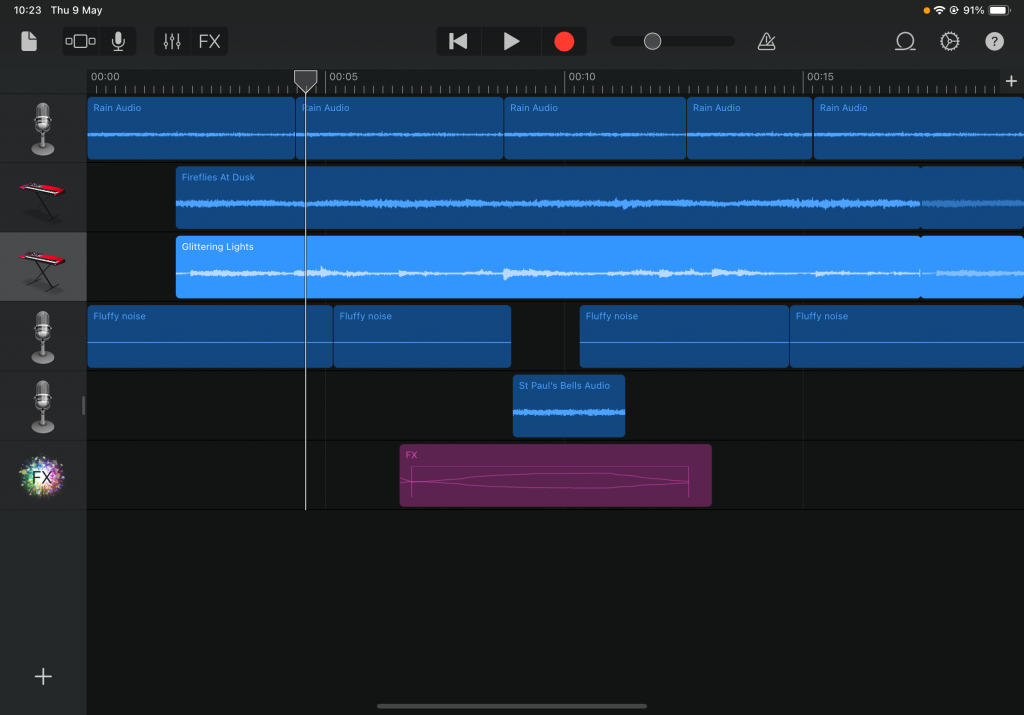Tap the 10:23 clock in status bar
The height and width of the screenshot is (715, 1024).
27,10
